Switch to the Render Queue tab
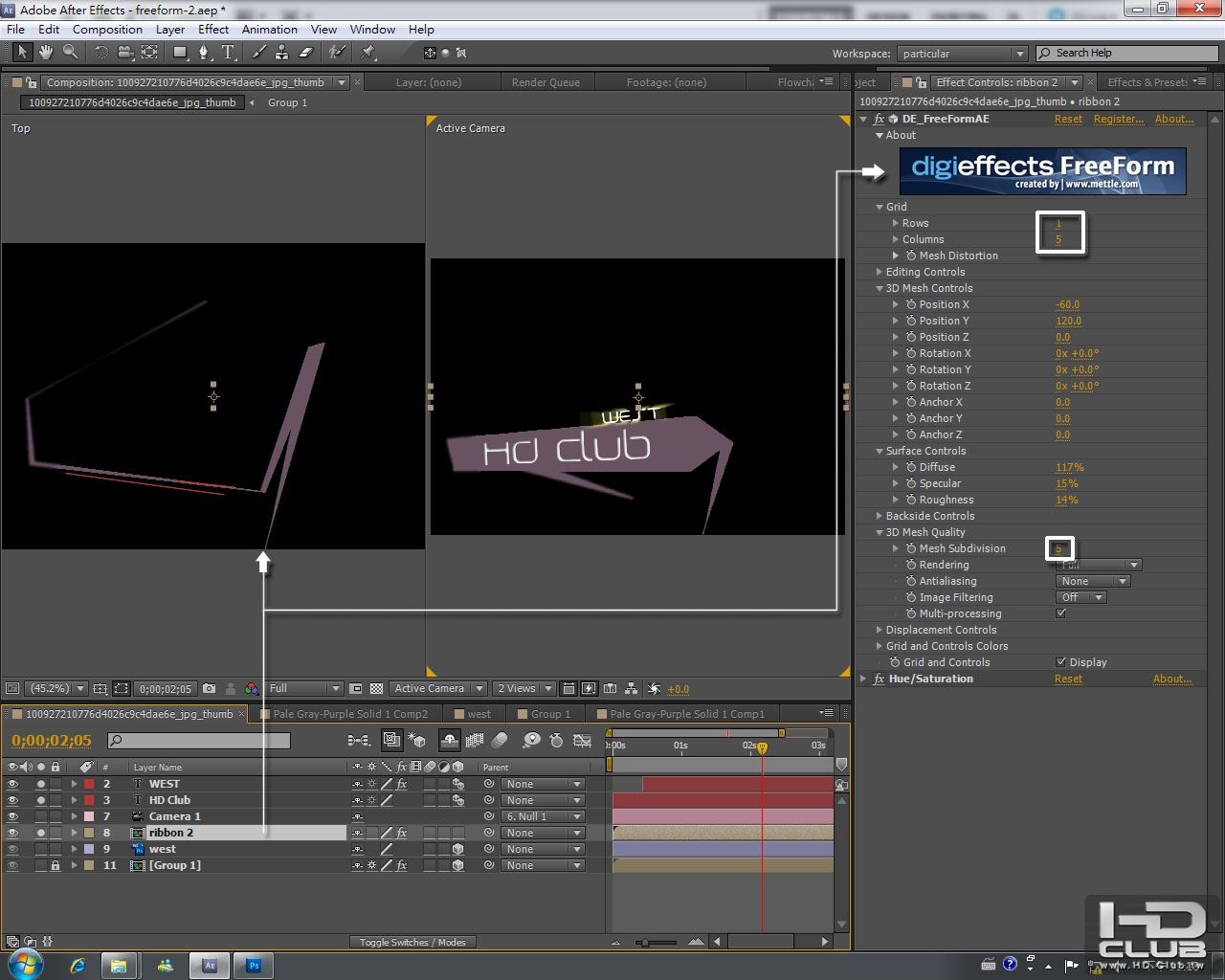 click(x=546, y=82)
